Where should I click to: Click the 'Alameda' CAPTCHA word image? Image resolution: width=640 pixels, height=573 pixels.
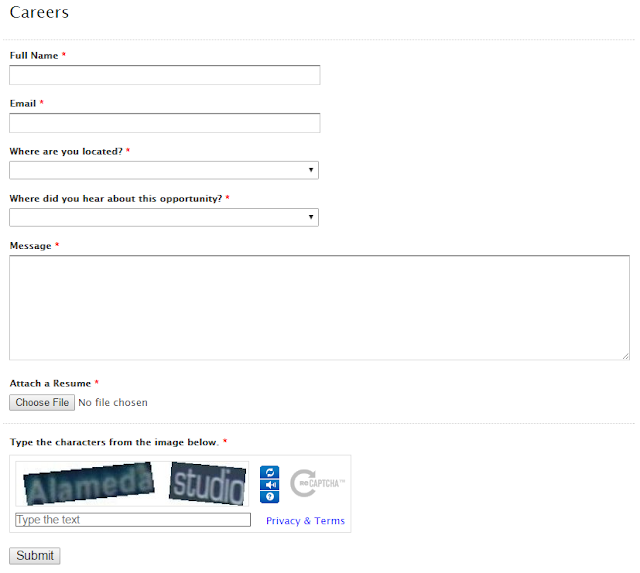(89, 484)
